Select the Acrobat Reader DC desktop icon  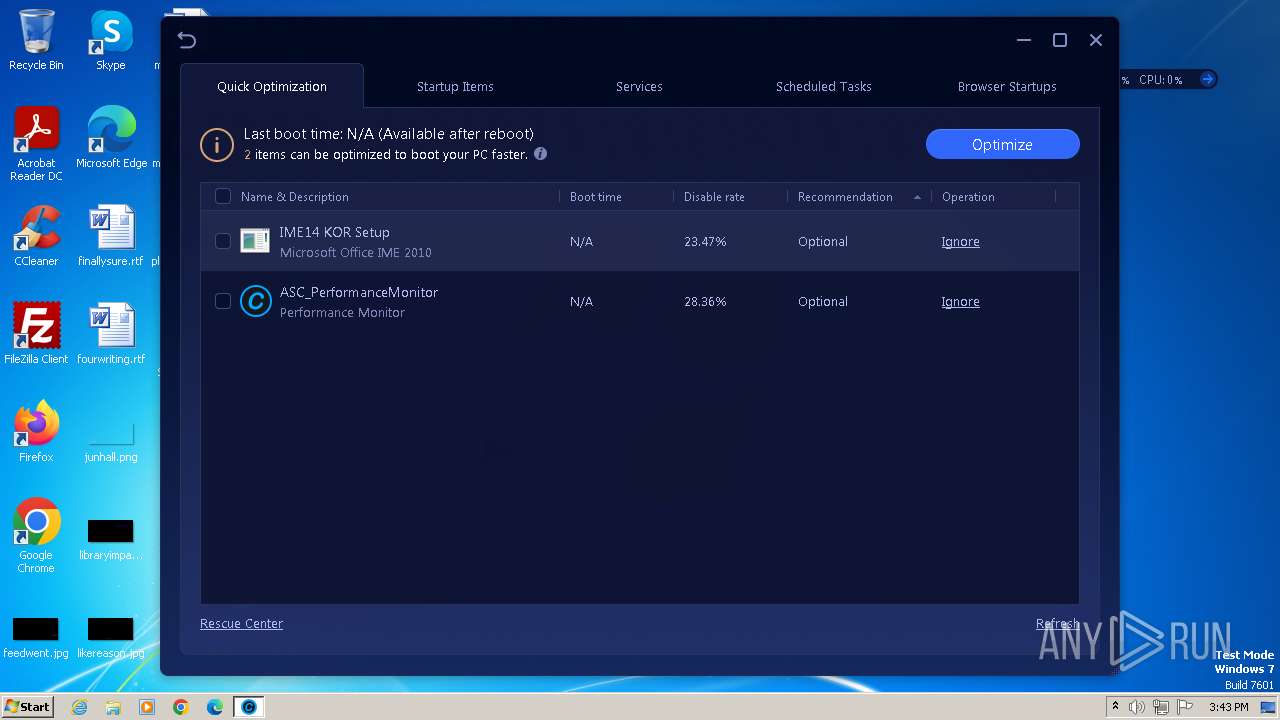(36, 145)
